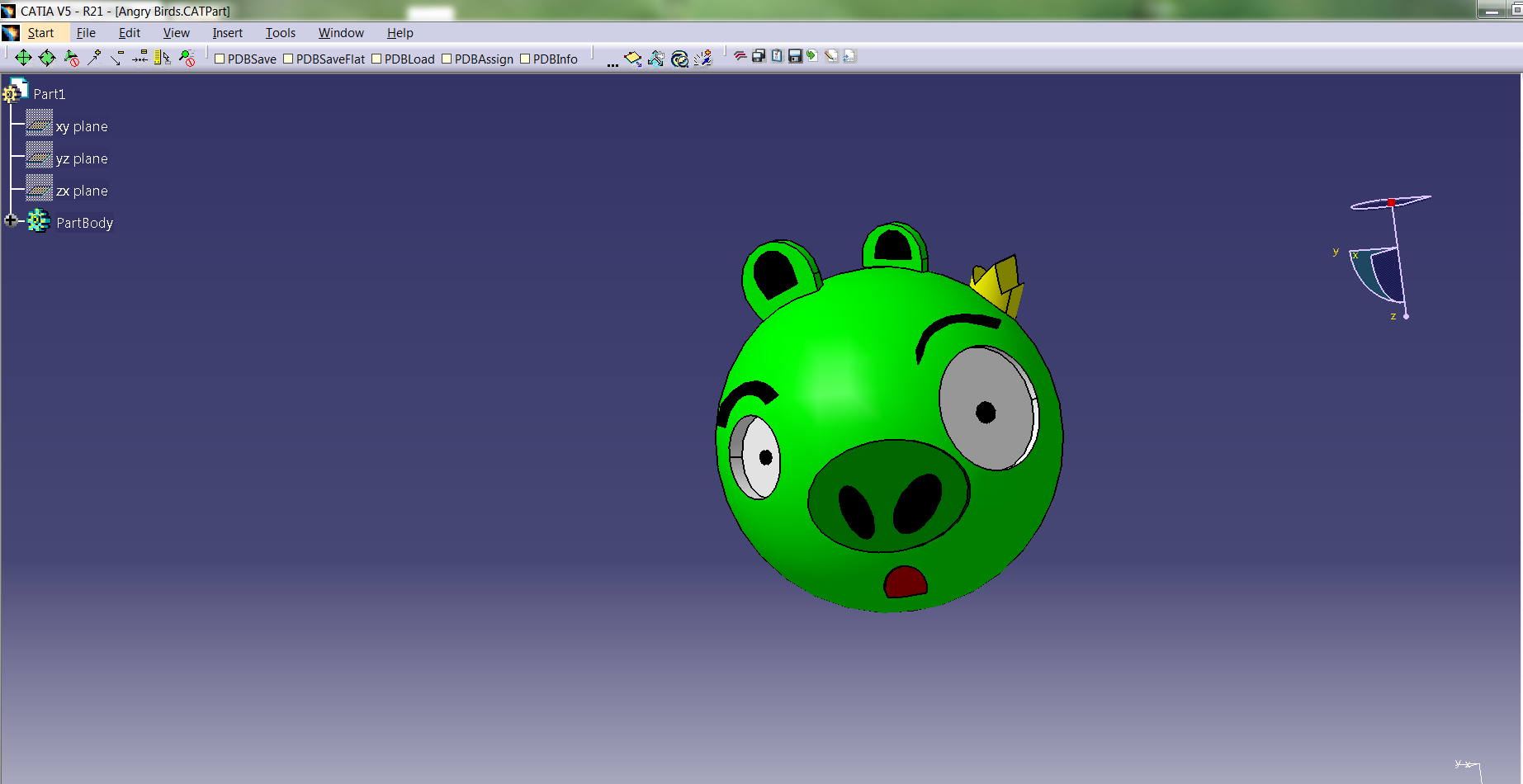1523x784 pixels.
Task: Click the 3D compass in the viewport
Action: tap(1384, 257)
